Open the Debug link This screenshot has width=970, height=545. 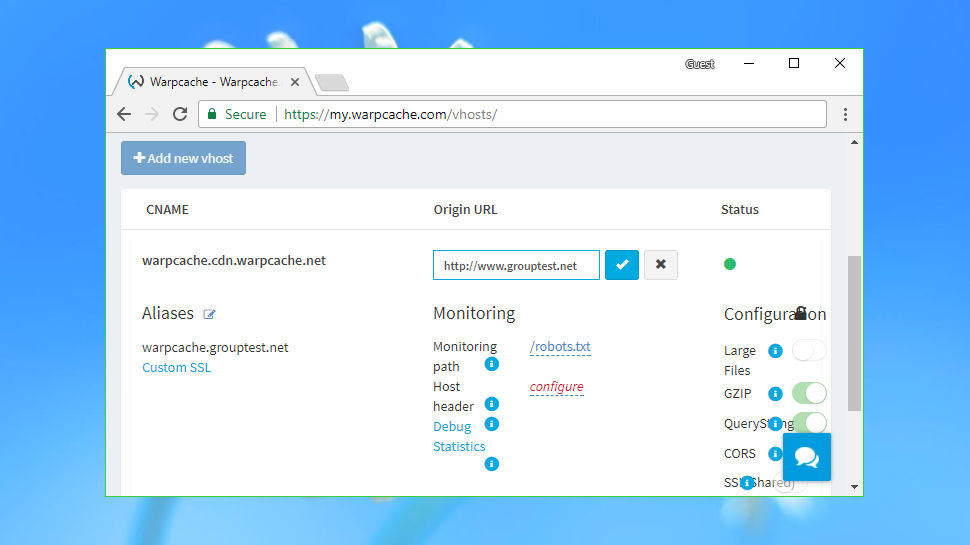(x=452, y=426)
